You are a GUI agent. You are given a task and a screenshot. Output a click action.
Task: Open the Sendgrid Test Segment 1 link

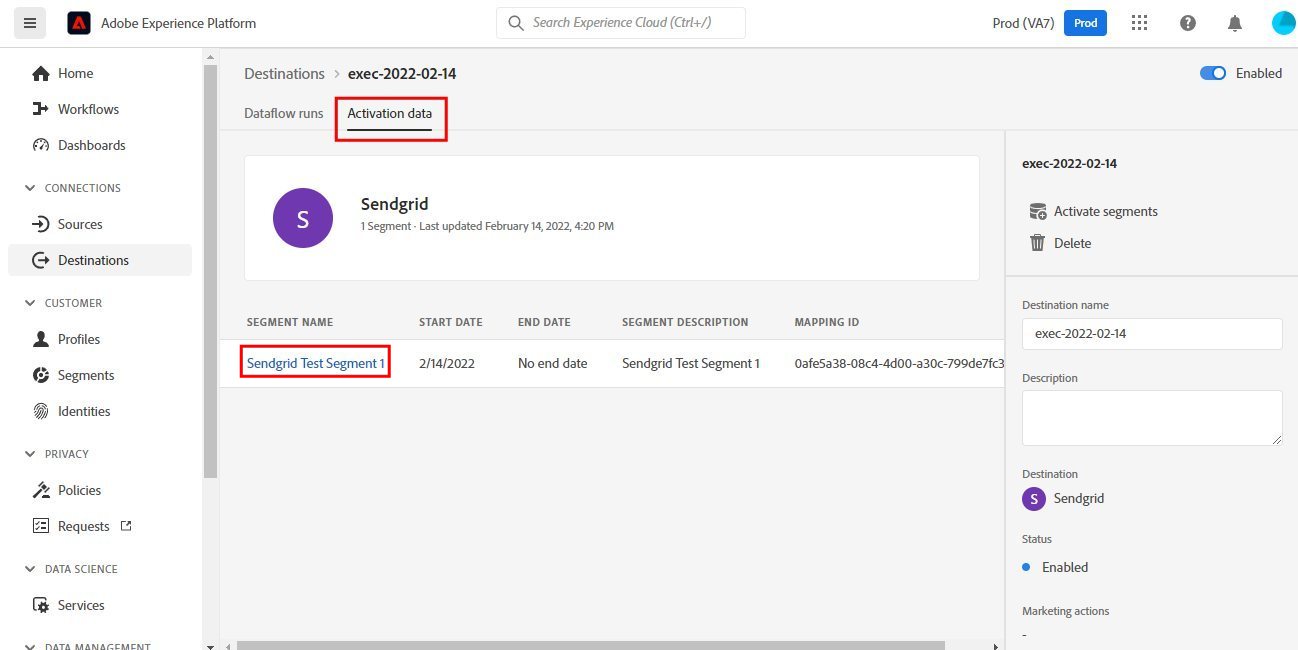coord(316,363)
